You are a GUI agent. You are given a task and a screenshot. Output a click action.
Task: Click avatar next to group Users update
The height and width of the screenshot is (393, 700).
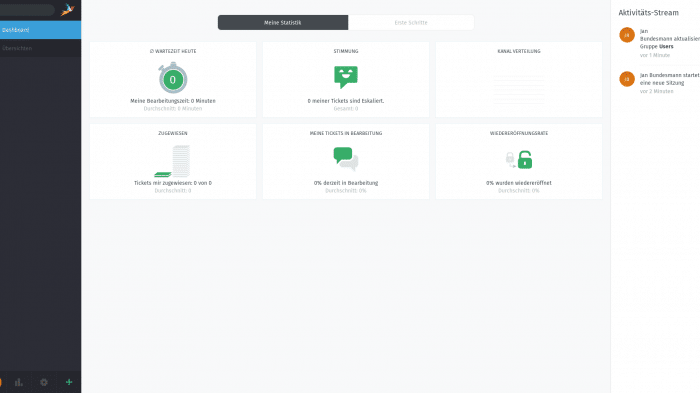[x=627, y=35]
